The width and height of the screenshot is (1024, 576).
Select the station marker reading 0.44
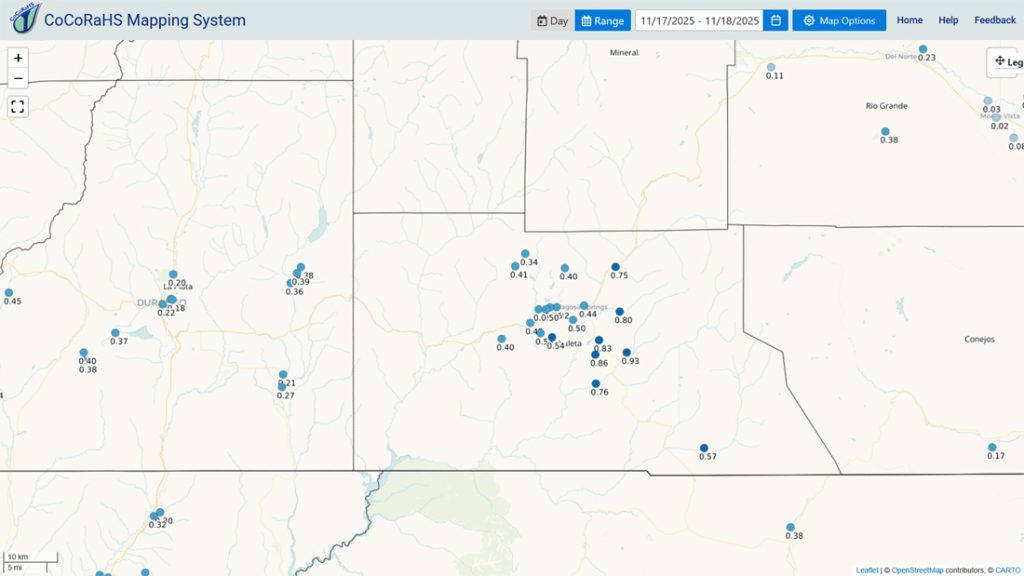(x=584, y=306)
